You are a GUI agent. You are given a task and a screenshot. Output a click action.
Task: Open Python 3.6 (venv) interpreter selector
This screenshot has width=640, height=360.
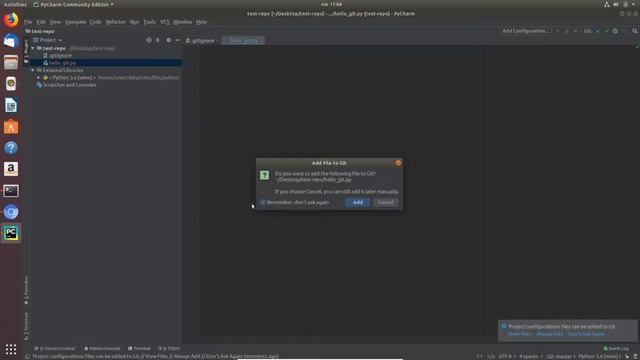point(600,356)
